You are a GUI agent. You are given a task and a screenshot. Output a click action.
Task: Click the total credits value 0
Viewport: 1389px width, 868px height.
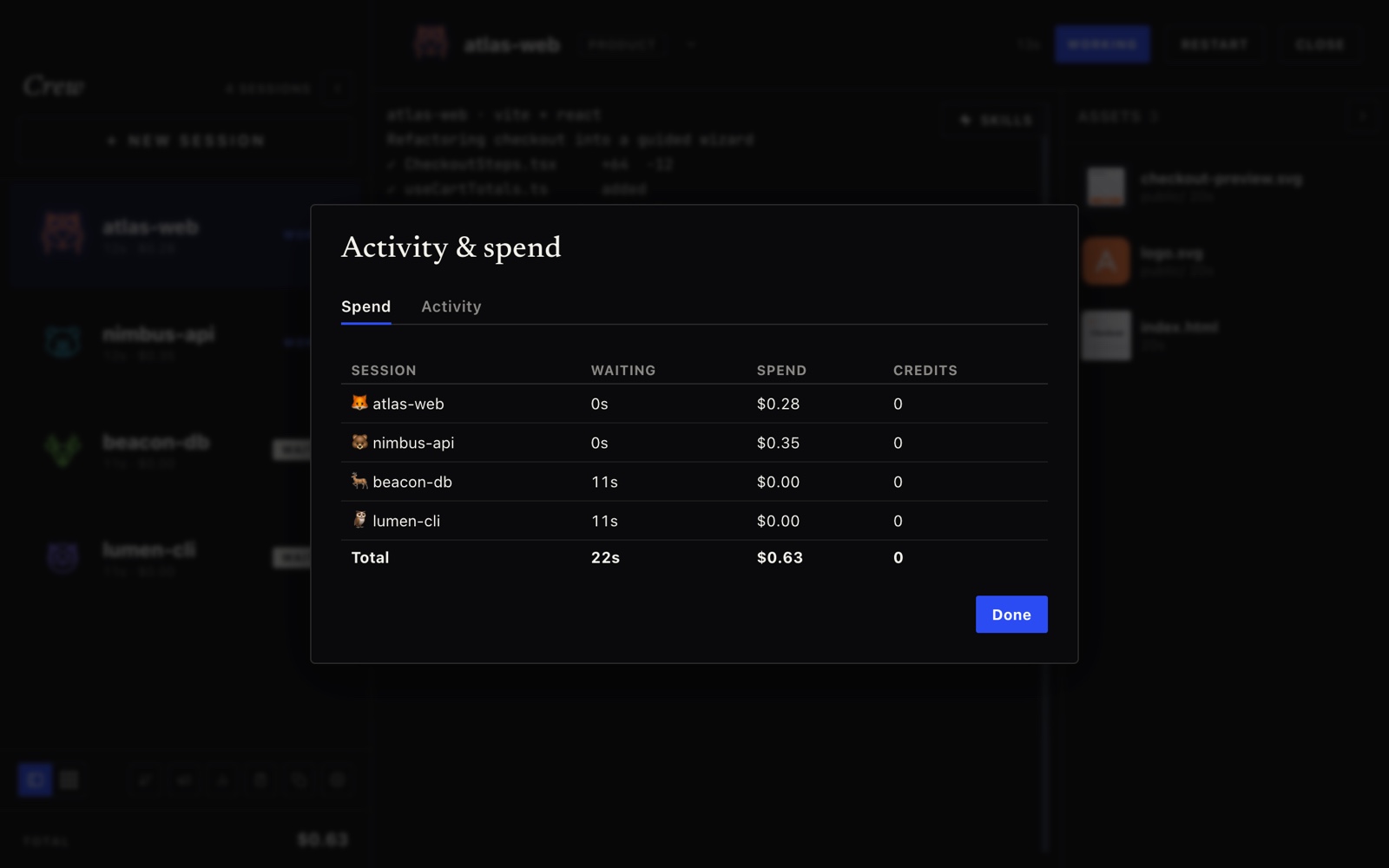[899, 557]
